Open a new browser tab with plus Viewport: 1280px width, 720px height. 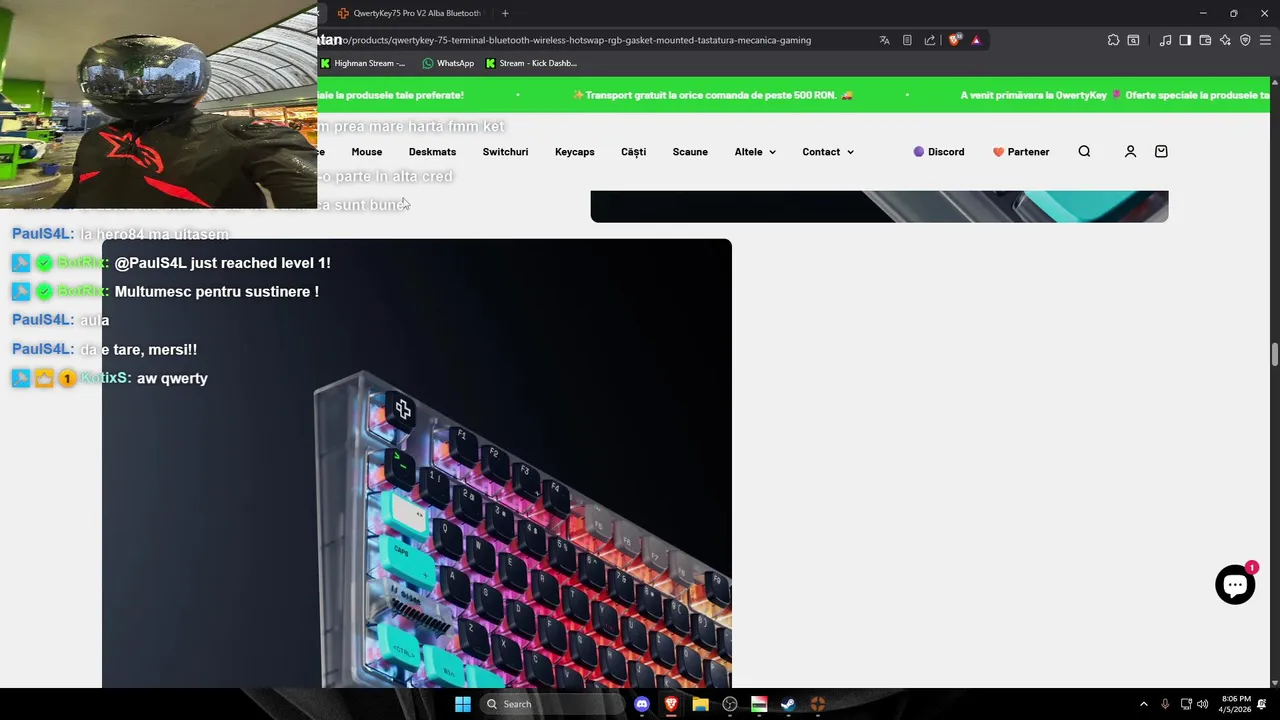pos(505,13)
